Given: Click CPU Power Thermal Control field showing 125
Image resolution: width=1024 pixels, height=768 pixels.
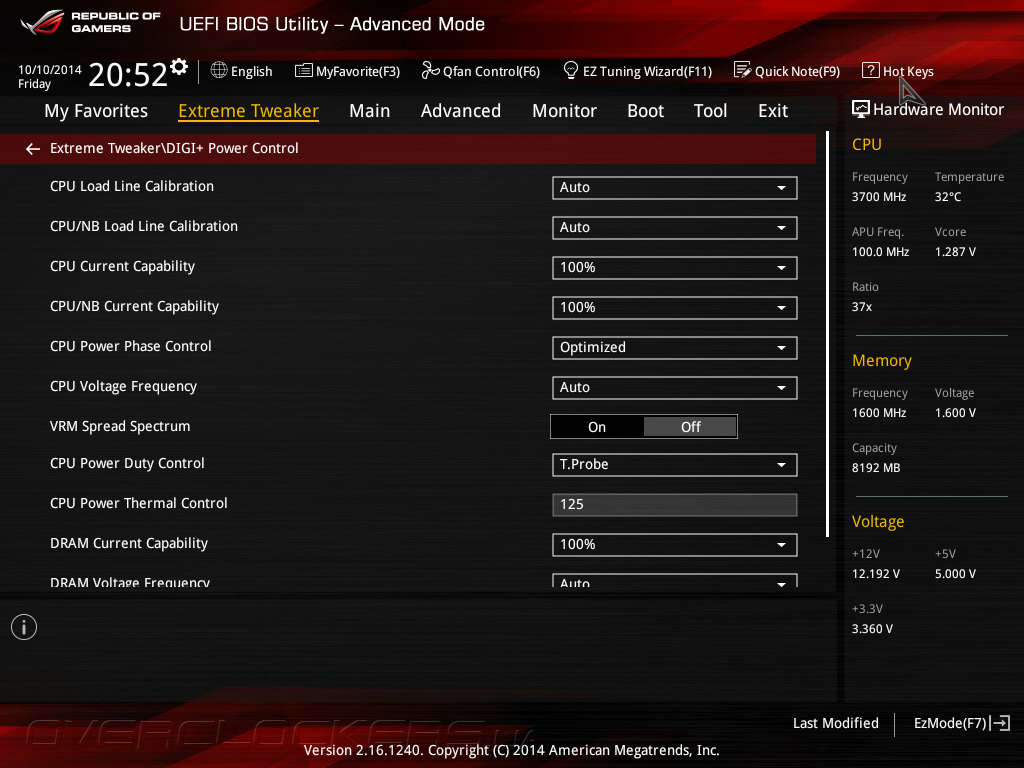Looking at the screenshot, I should 674,505.
